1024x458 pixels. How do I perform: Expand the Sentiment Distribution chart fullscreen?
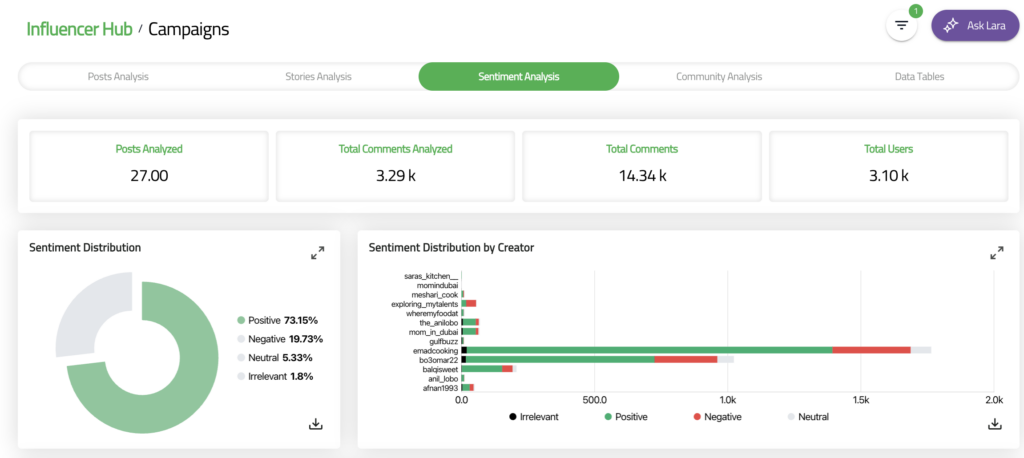[317, 253]
